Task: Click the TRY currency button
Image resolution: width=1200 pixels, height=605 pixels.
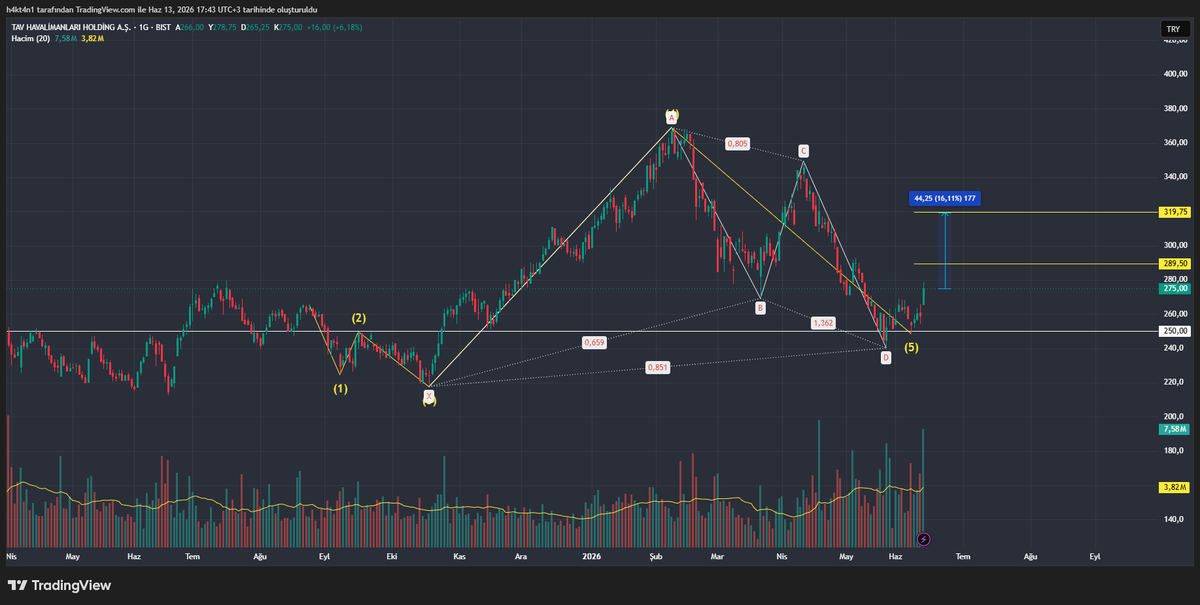Action: (x=1173, y=30)
